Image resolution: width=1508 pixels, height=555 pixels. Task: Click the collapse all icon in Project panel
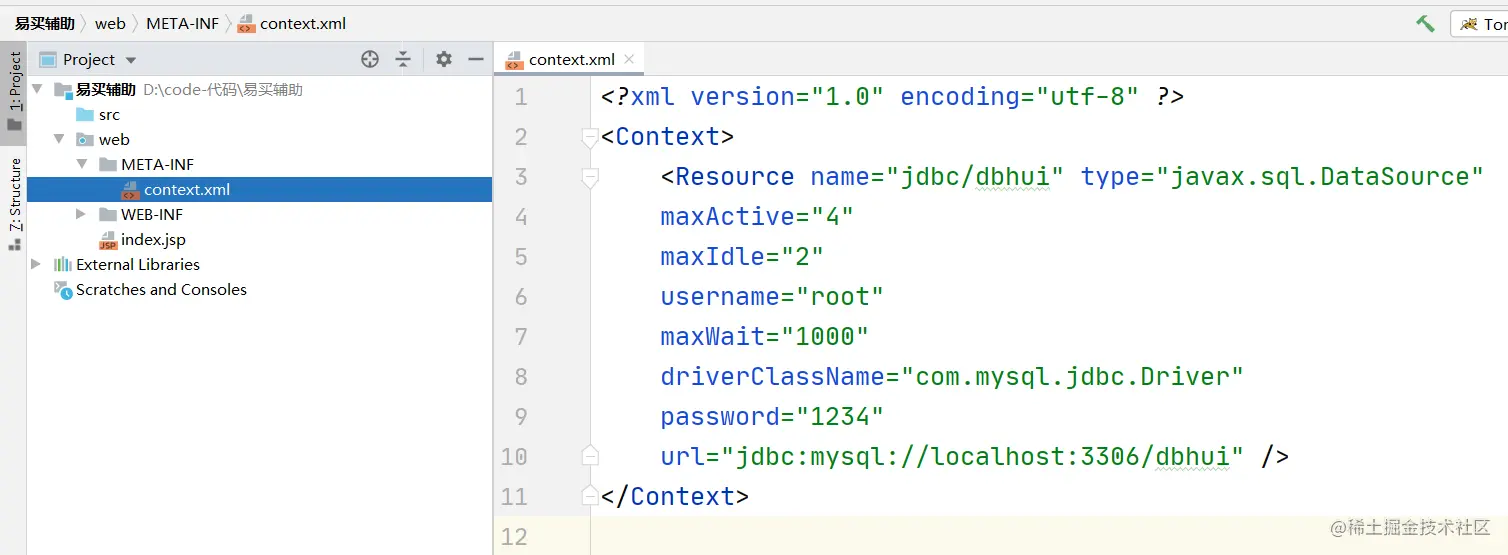[x=403, y=60]
